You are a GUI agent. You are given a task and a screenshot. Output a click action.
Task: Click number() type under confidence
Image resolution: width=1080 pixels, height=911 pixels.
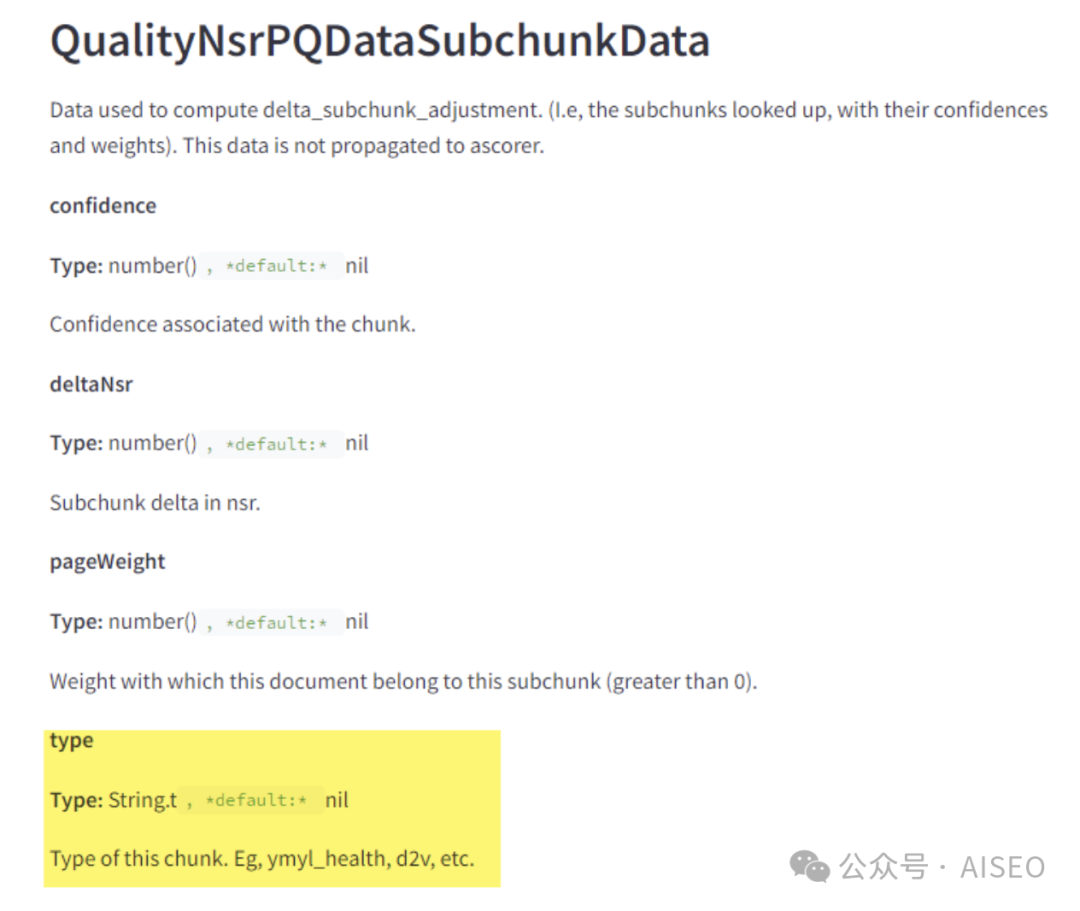[153, 266]
